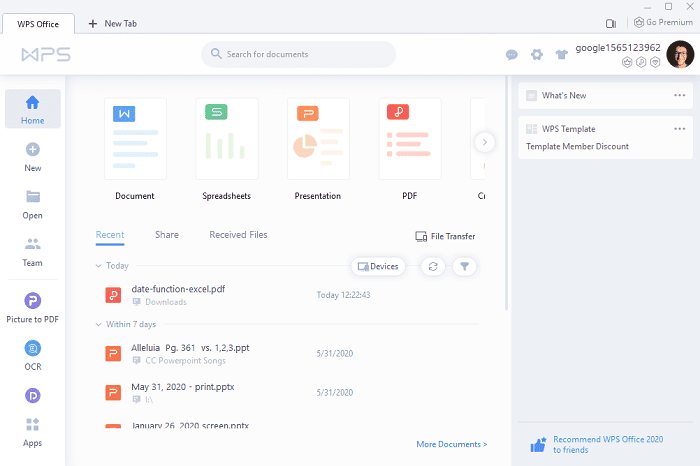Screen dimensions: 700x466
Task: Click the thumbs-up recommend icon
Action: [538, 445]
